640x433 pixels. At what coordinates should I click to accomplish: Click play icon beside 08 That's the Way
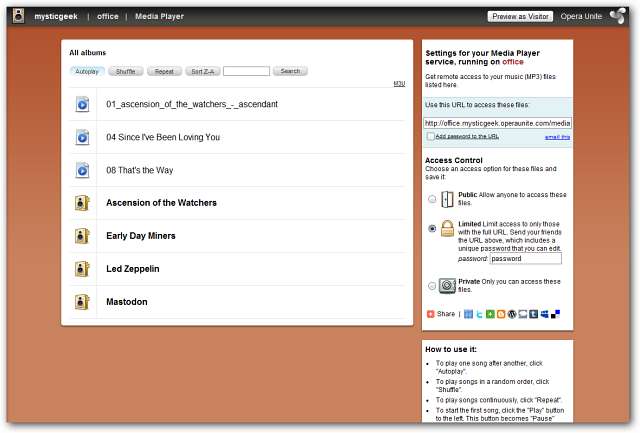click(82, 170)
